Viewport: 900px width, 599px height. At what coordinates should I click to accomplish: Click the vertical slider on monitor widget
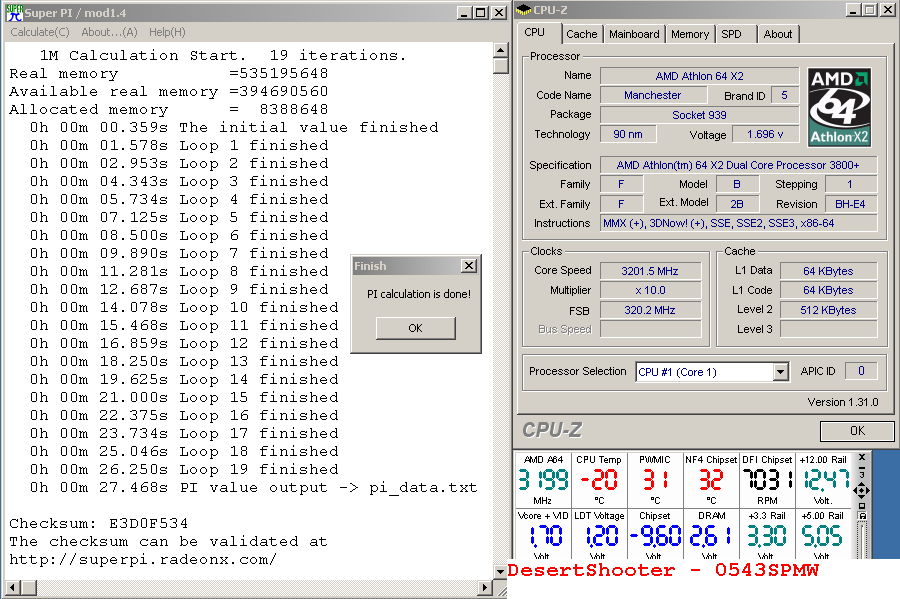click(x=862, y=540)
